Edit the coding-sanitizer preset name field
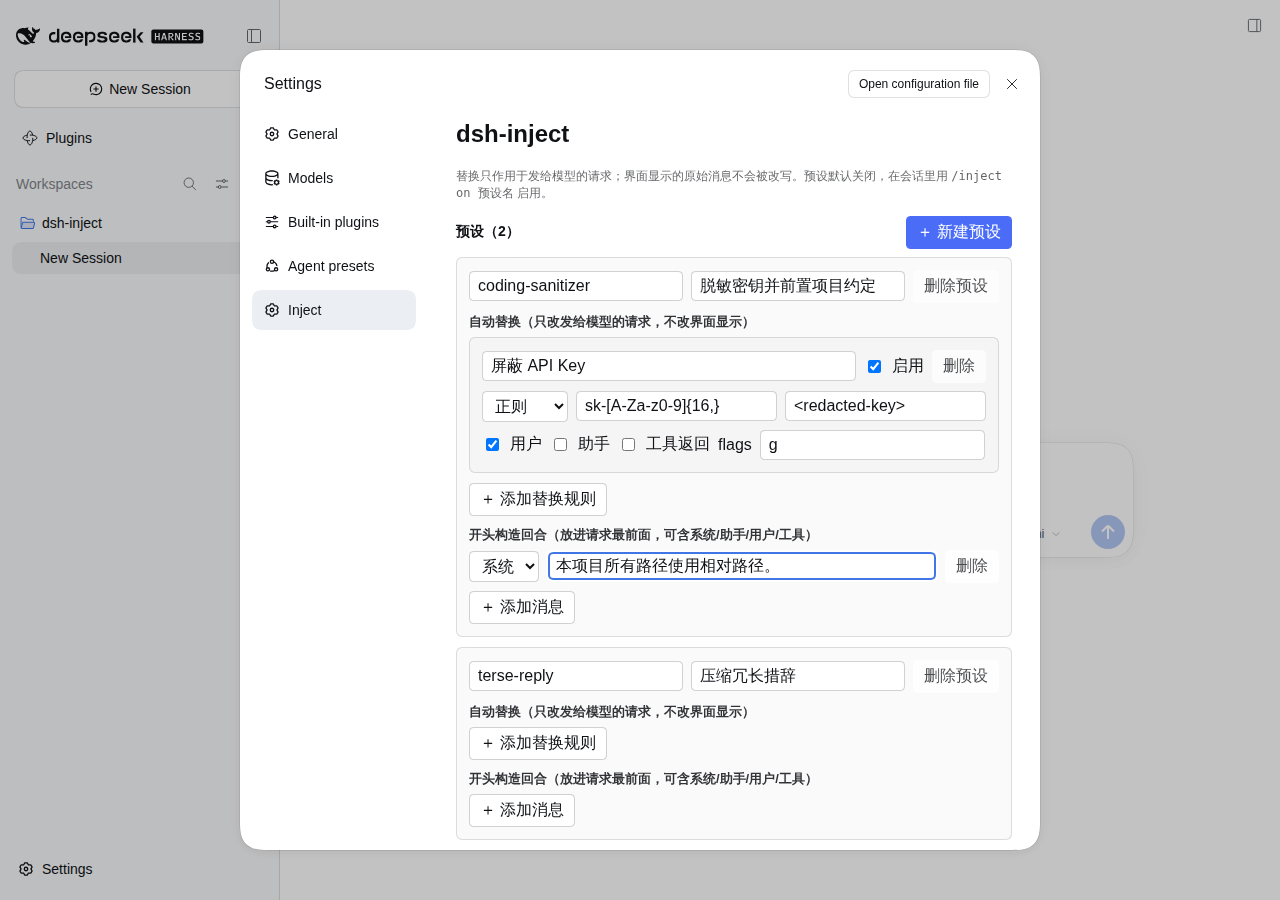Image resolution: width=1280 pixels, height=900 pixels. (x=576, y=286)
